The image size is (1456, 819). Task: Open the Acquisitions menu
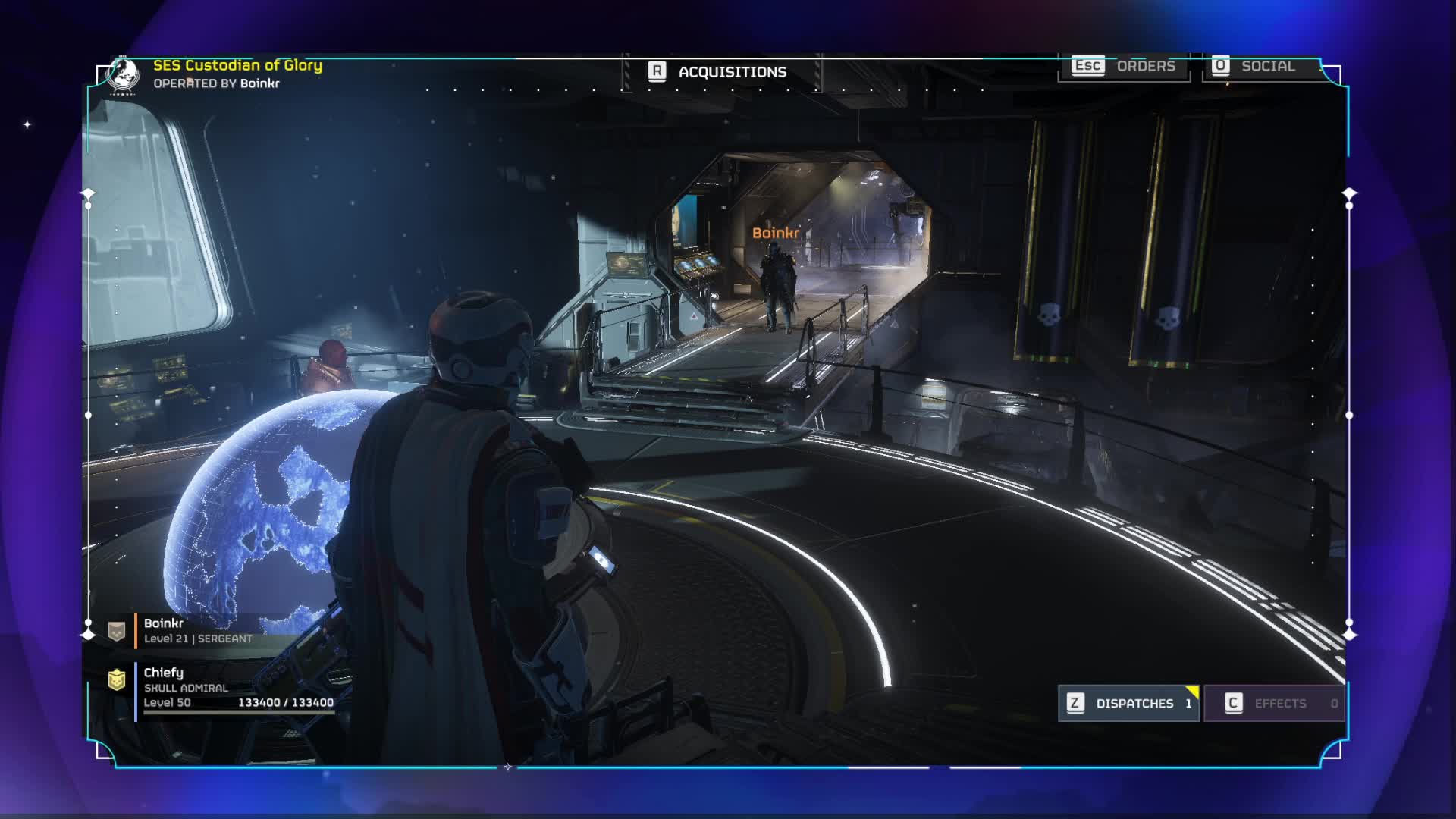coord(732,72)
